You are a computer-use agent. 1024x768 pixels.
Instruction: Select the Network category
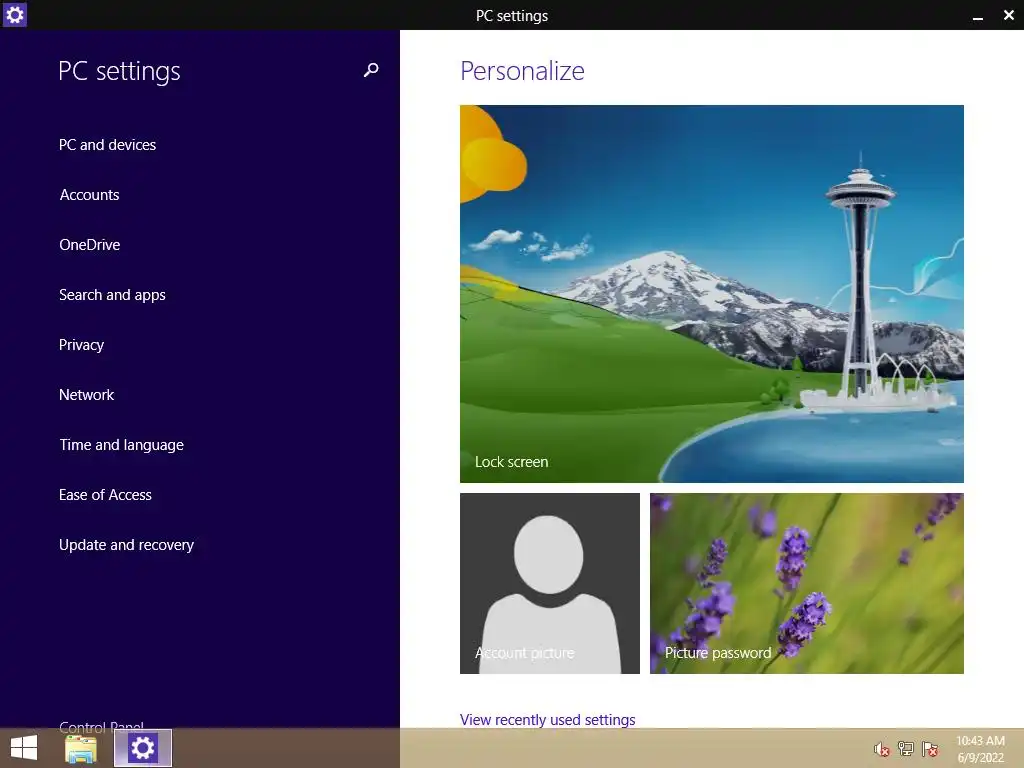pos(86,395)
